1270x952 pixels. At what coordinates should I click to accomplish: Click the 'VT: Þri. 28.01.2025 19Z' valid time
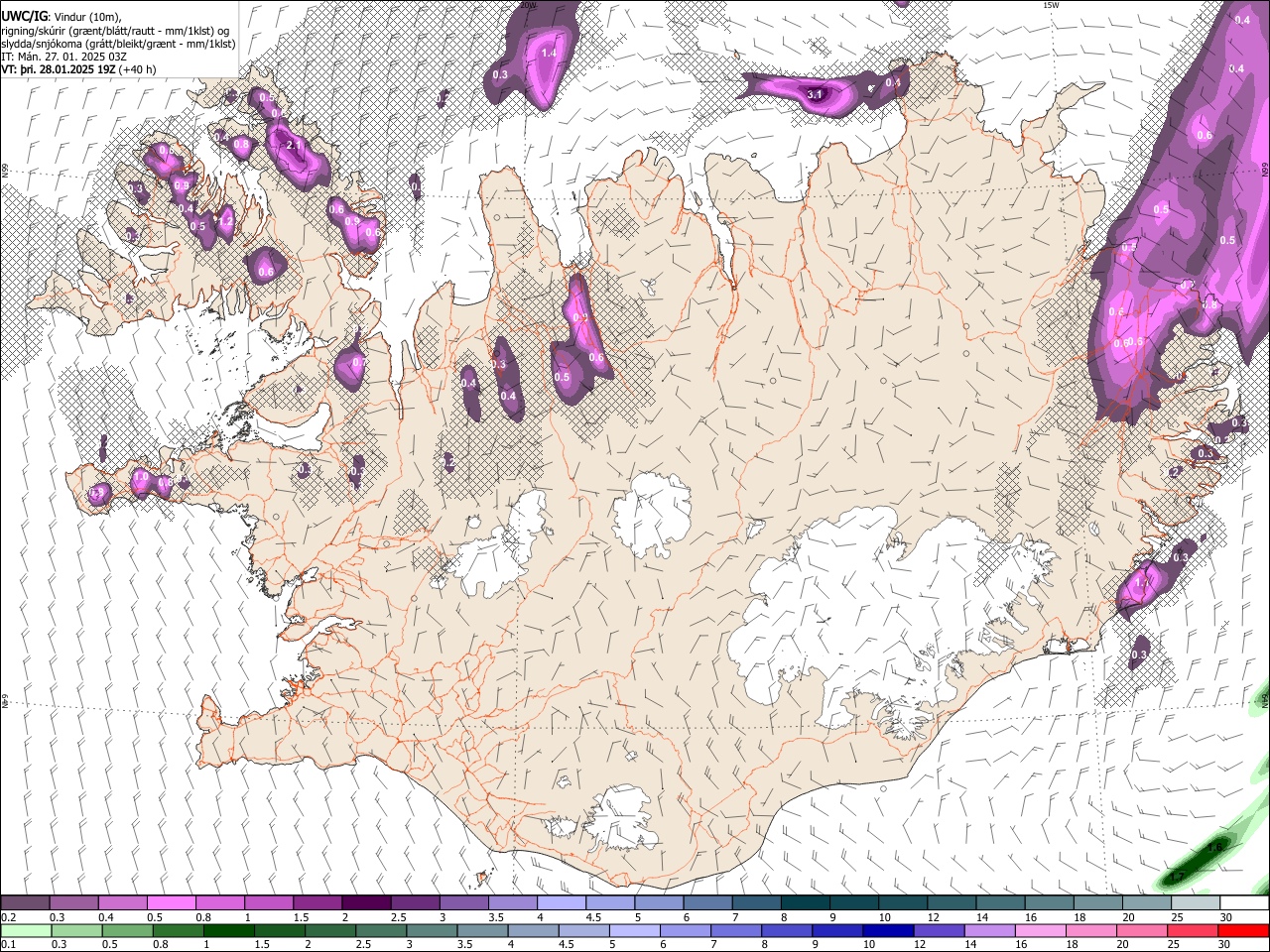(58, 70)
